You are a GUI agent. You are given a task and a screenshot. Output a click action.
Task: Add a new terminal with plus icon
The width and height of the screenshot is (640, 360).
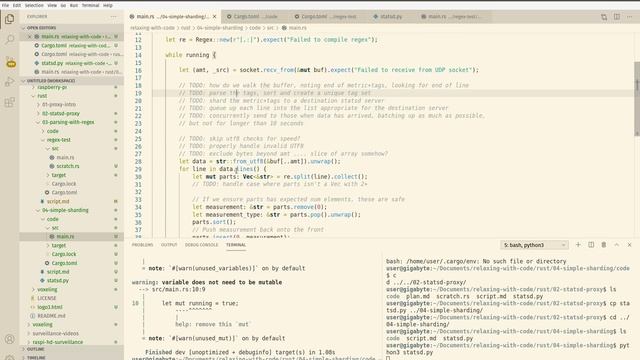click(x=578, y=244)
